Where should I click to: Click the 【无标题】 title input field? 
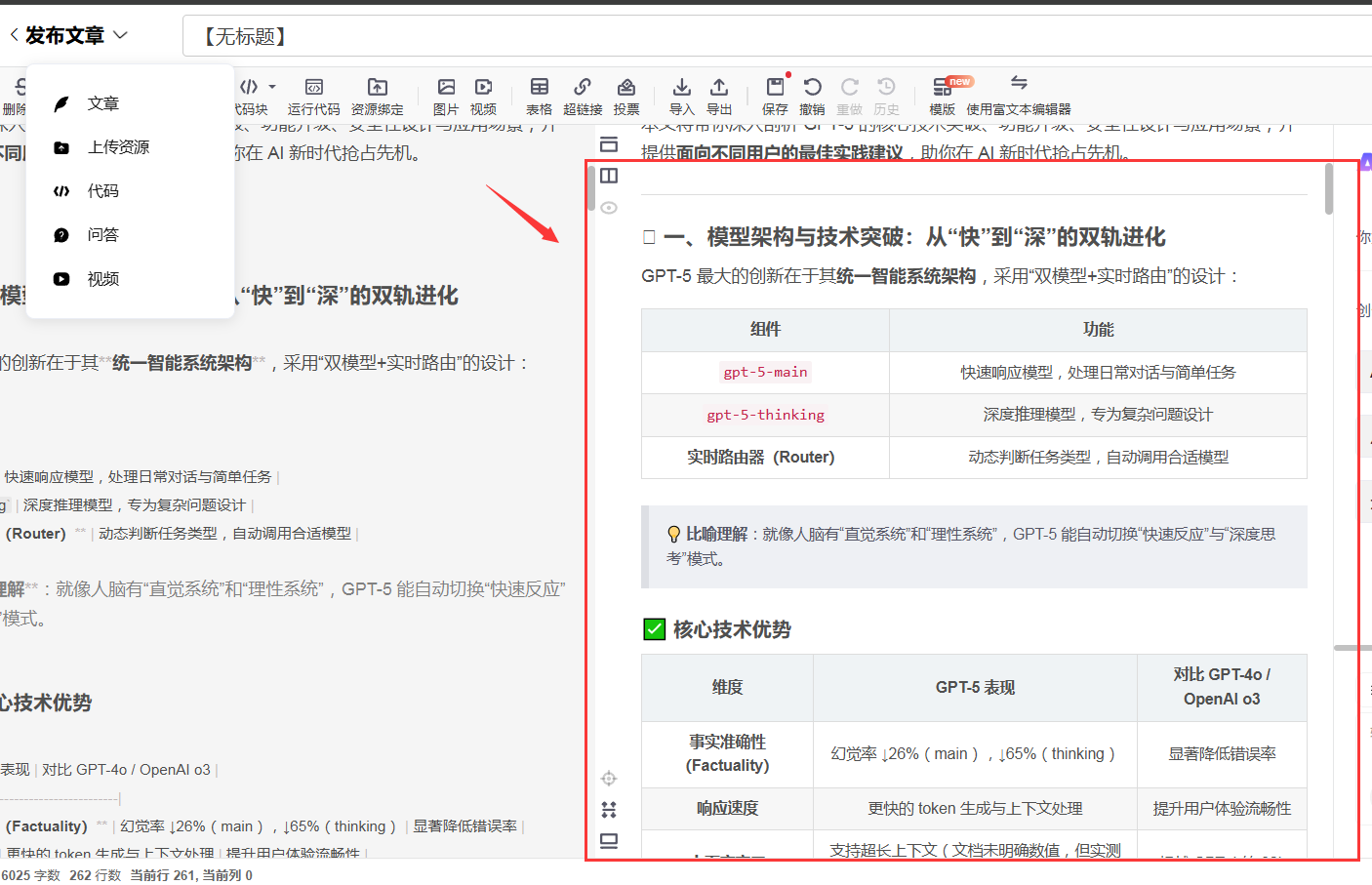(777, 36)
